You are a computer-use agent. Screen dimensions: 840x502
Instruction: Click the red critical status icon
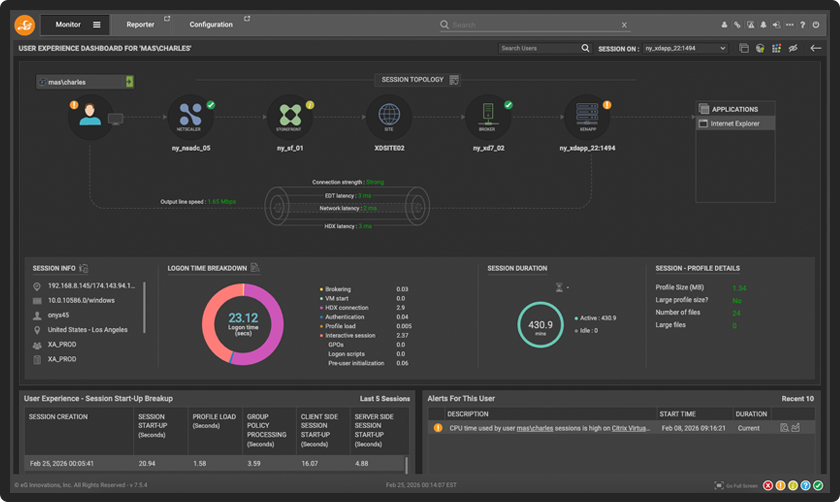(x=768, y=485)
